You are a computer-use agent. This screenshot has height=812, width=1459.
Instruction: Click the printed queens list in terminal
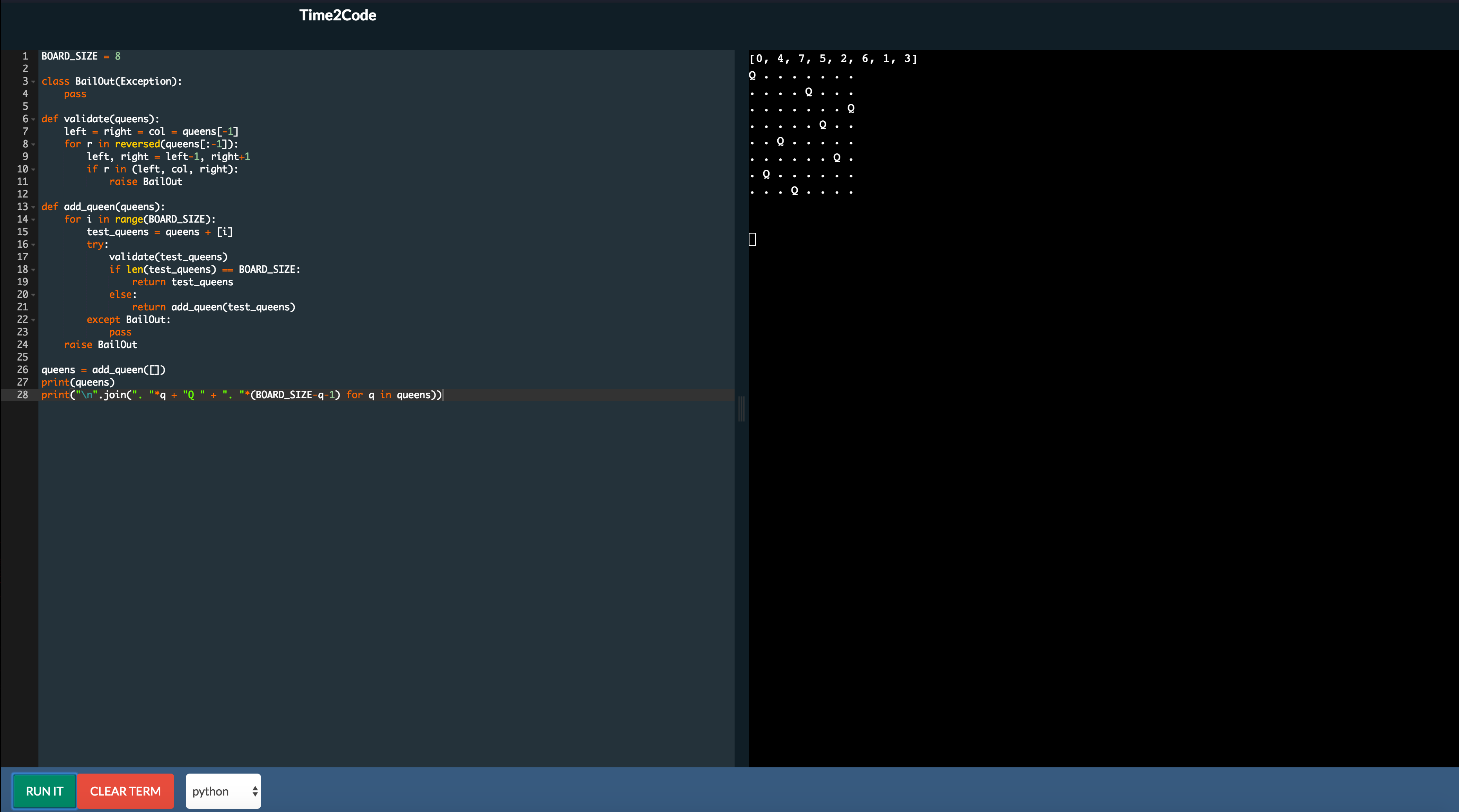pos(833,59)
